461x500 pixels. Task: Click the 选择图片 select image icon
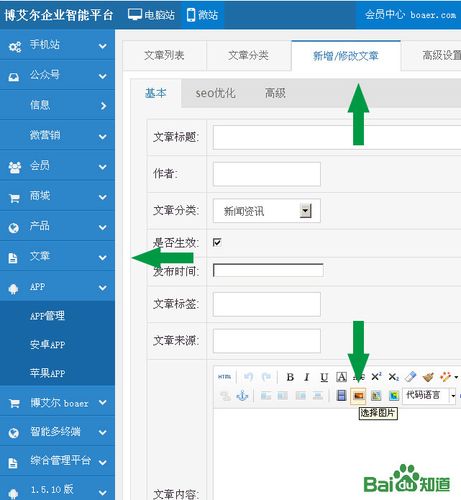[x=358, y=395]
